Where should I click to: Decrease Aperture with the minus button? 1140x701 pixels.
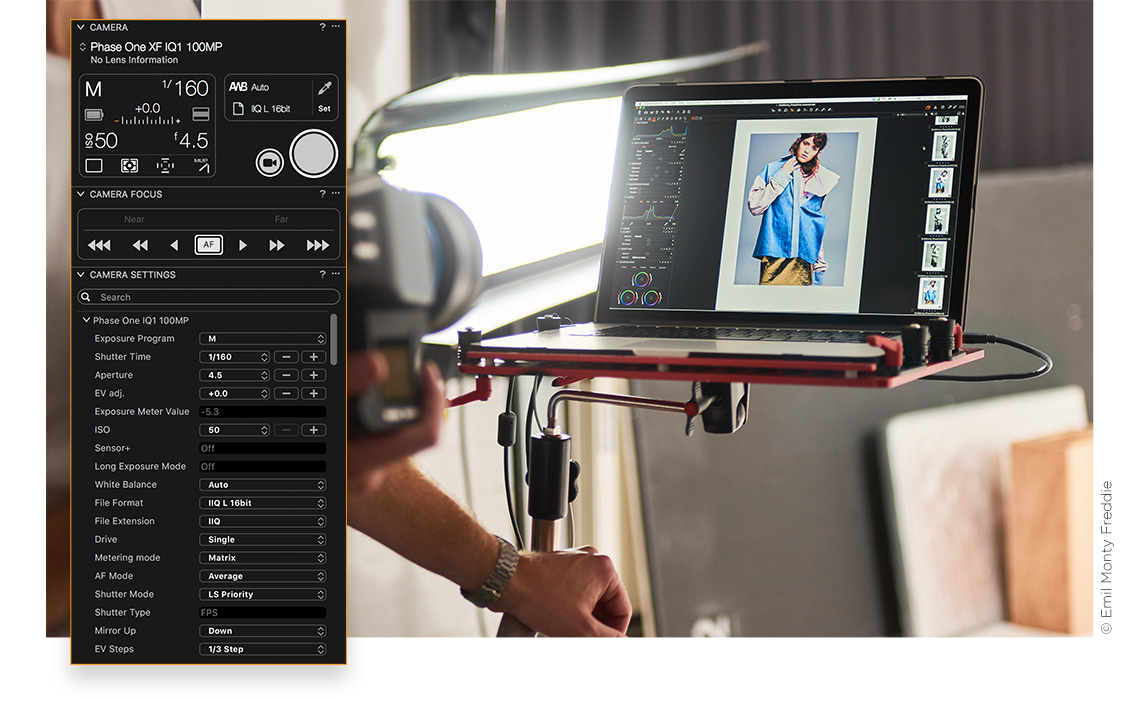[x=286, y=375]
